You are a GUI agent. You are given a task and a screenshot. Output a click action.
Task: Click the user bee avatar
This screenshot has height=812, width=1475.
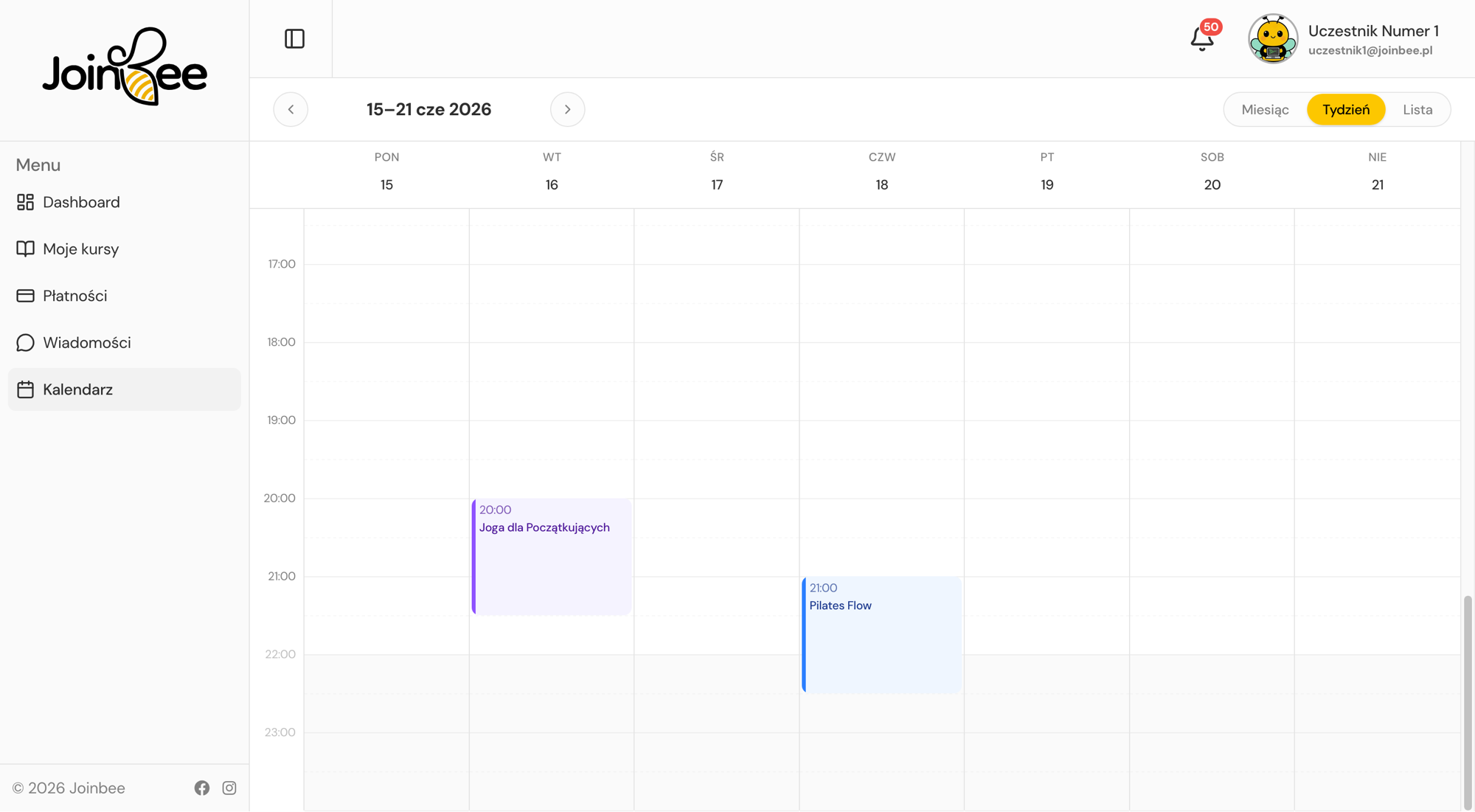[1273, 38]
